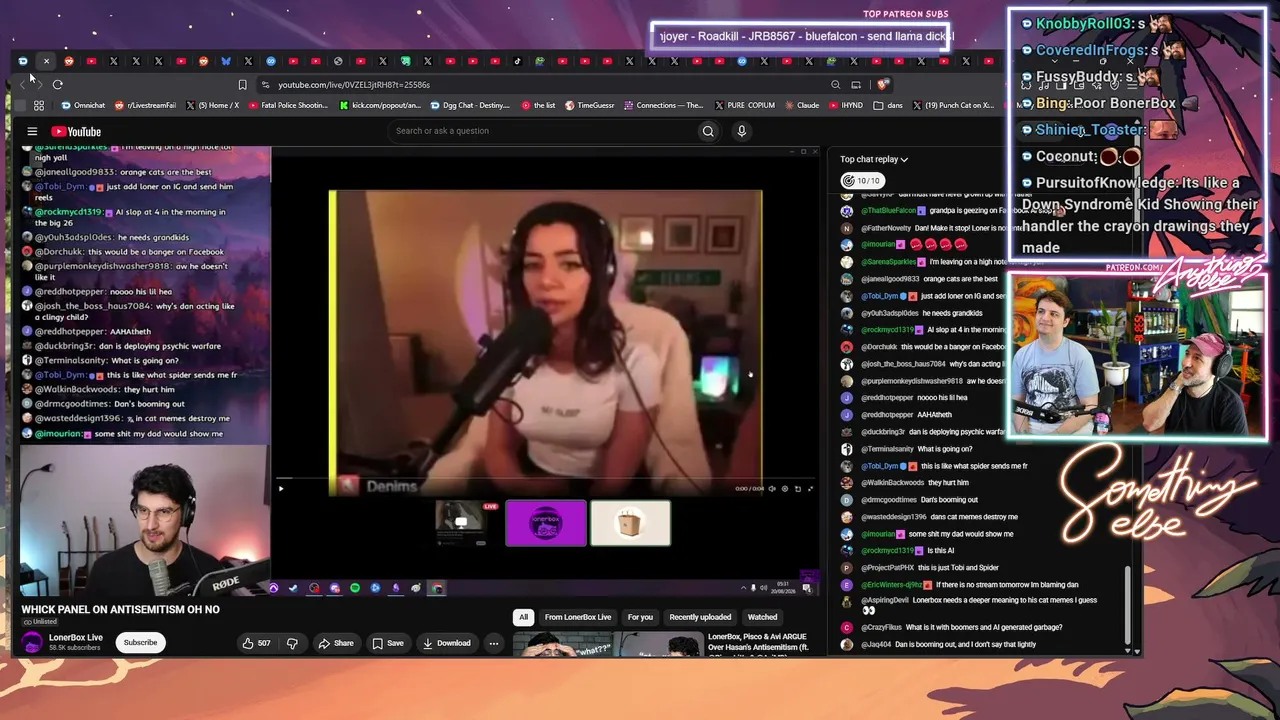1280x720 pixels.
Task: Click @Jaq404 chat message author
Action: click(876, 645)
